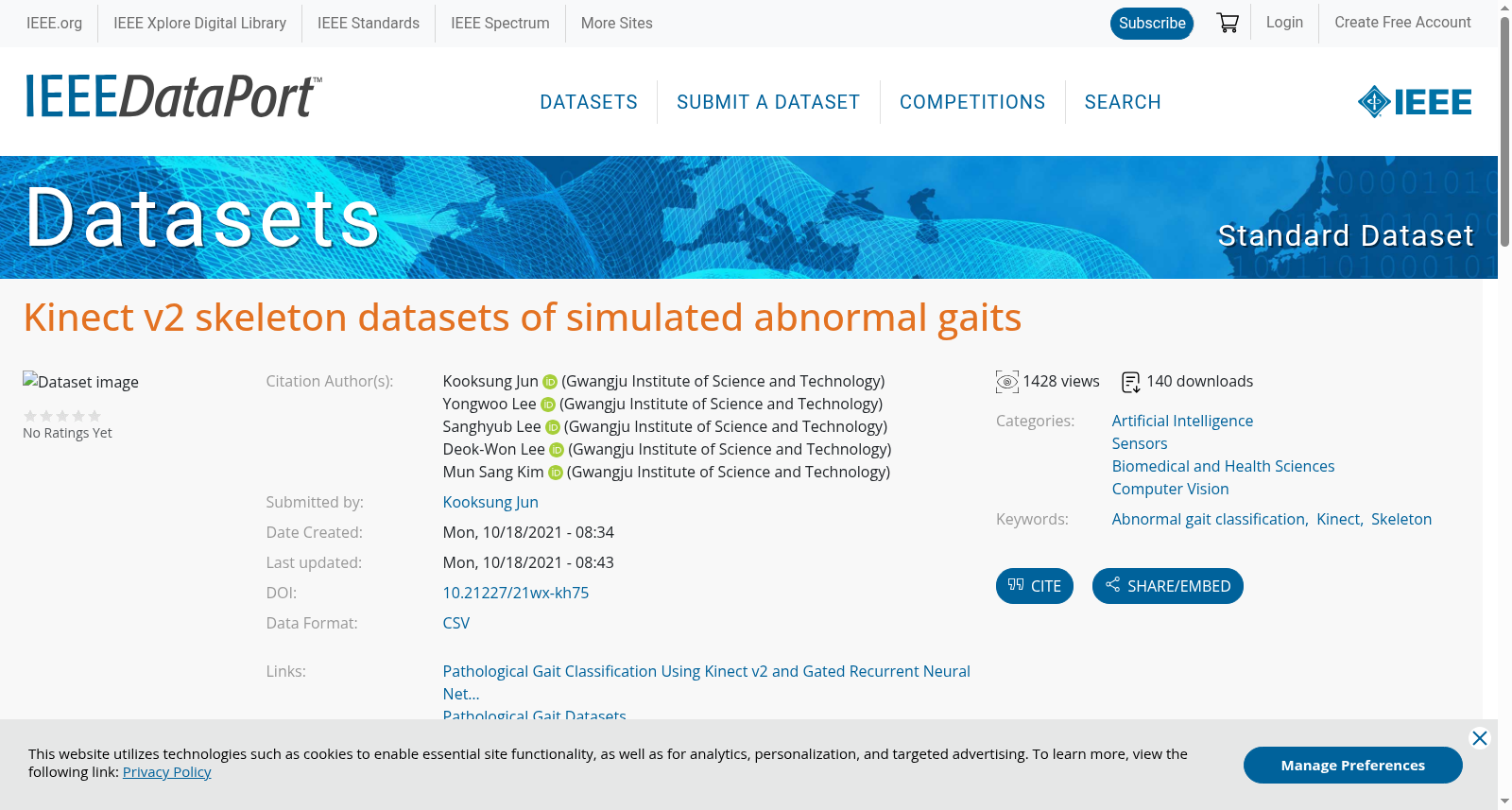The width and height of the screenshot is (1512, 810).
Task: Open the Login link
Action: pyautogui.click(x=1284, y=23)
